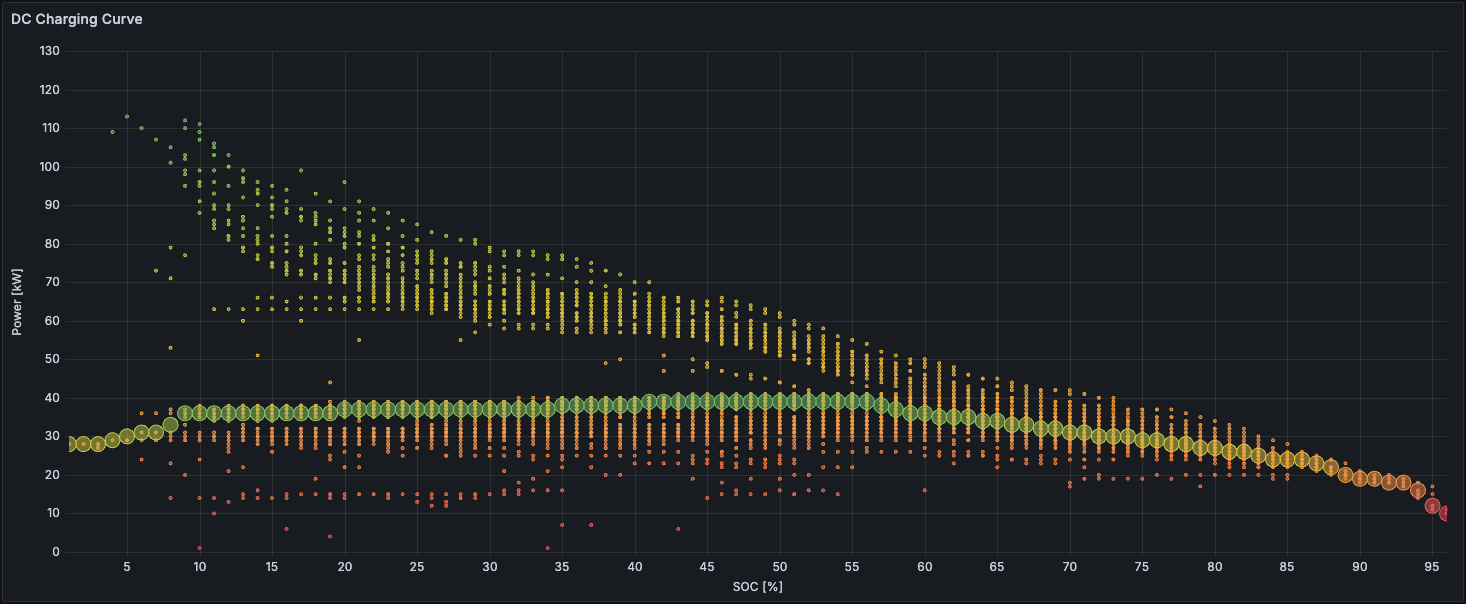The width and height of the screenshot is (1466, 604).
Task: Click the leftmost large yellow bubble near 28 kW
Action: coord(70,443)
